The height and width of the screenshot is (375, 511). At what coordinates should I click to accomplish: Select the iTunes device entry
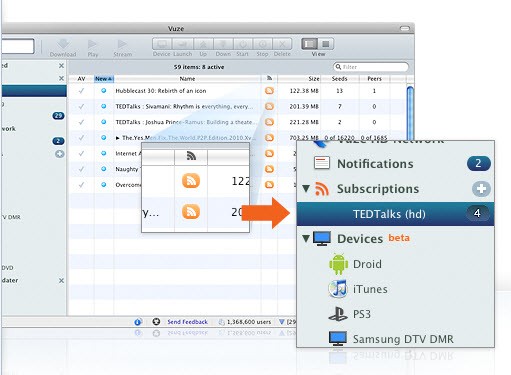pos(370,289)
